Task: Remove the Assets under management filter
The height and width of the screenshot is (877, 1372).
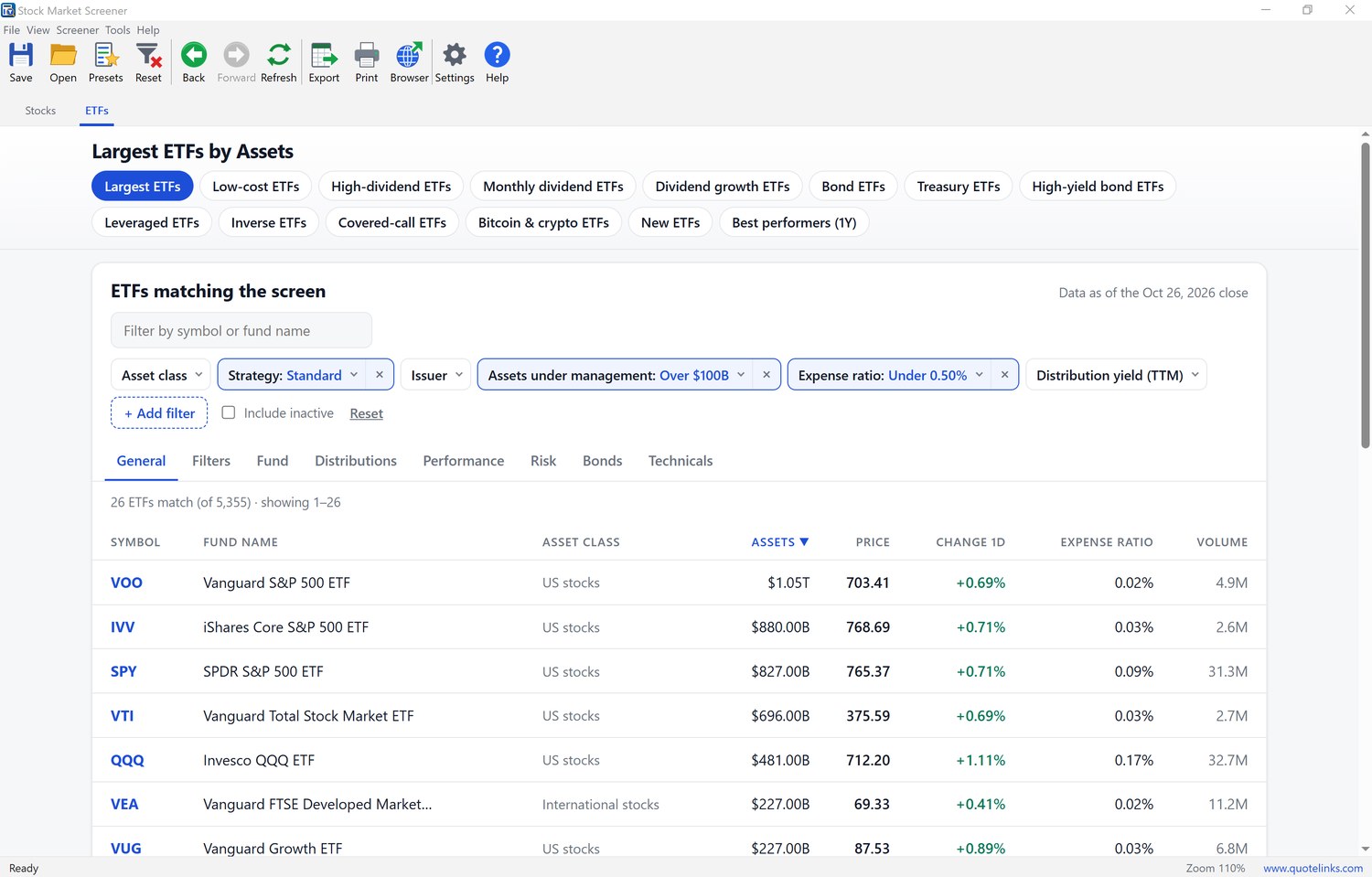Action: [x=766, y=375]
